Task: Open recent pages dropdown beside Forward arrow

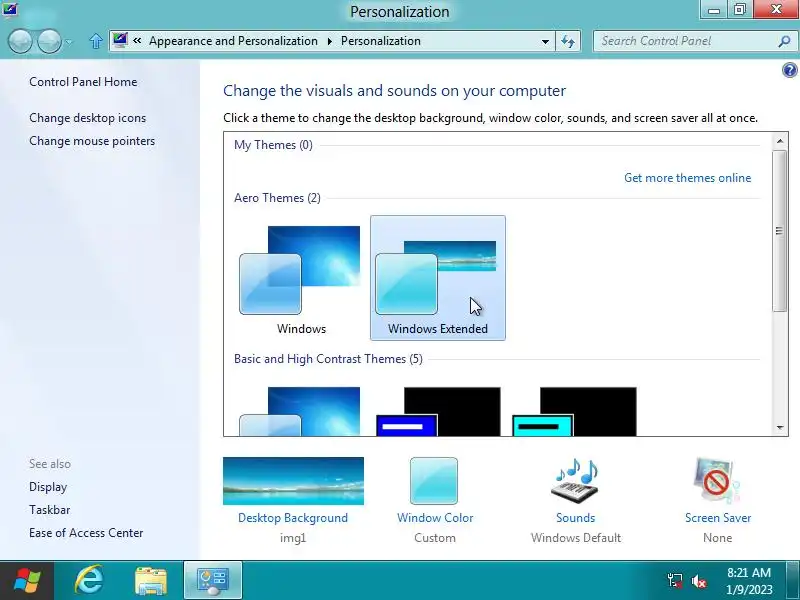Action: point(69,42)
